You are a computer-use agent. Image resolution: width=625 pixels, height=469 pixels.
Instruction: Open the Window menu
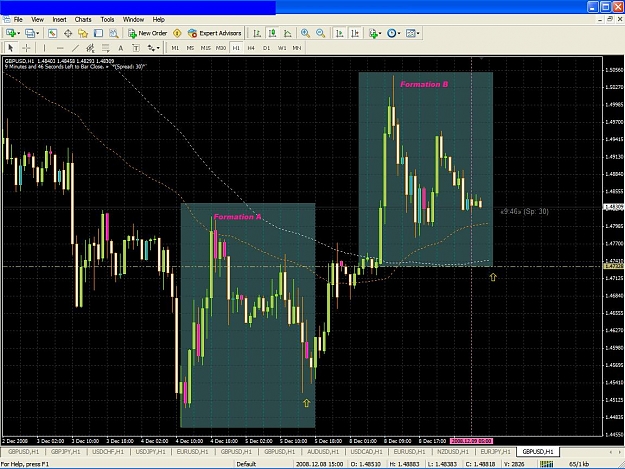point(133,19)
